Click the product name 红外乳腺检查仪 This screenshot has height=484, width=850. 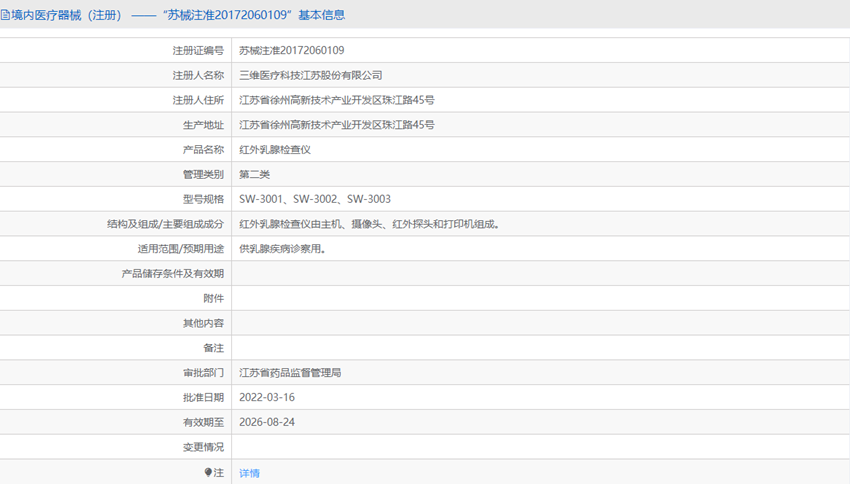click(275, 149)
